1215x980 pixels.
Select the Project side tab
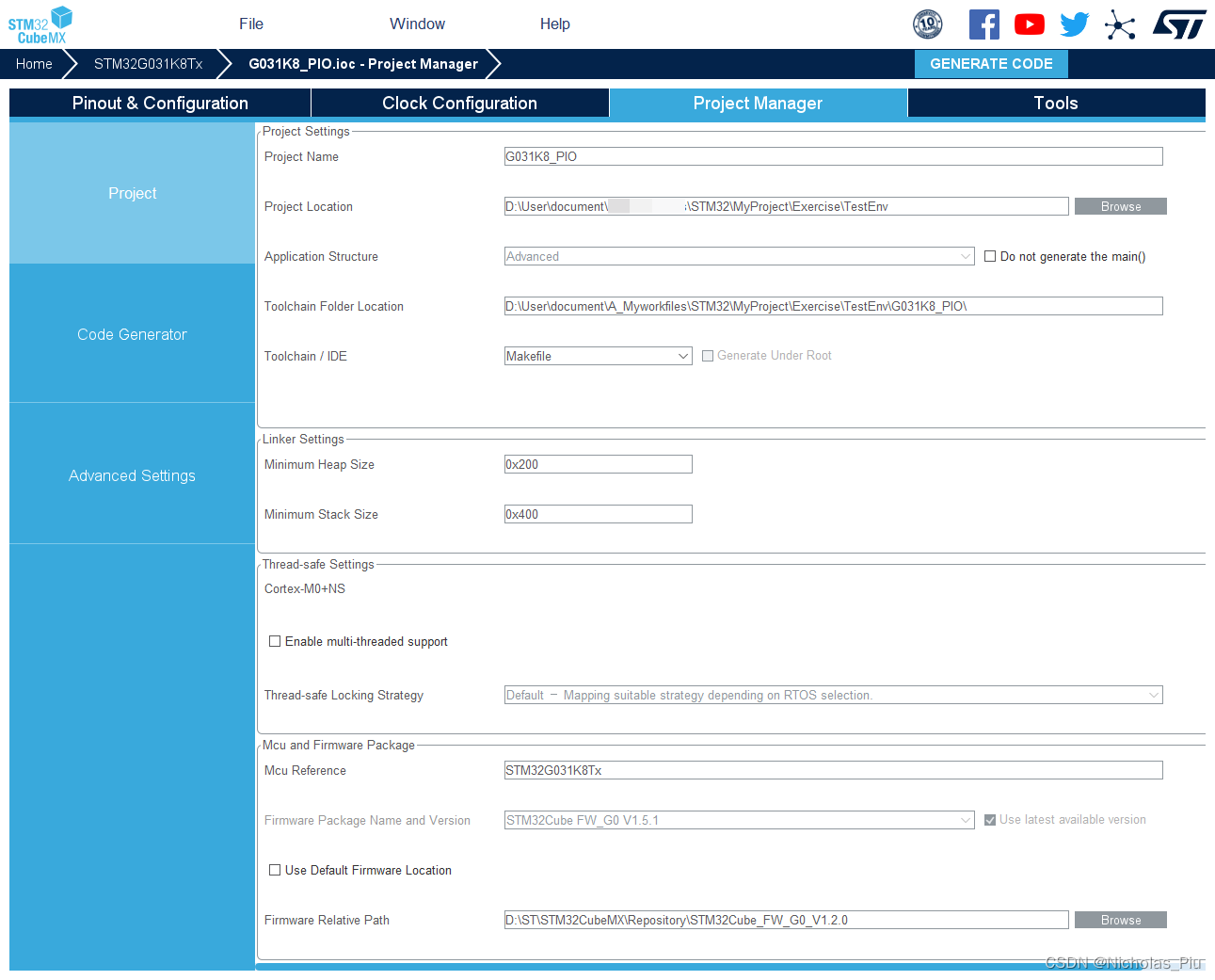[x=132, y=193]
